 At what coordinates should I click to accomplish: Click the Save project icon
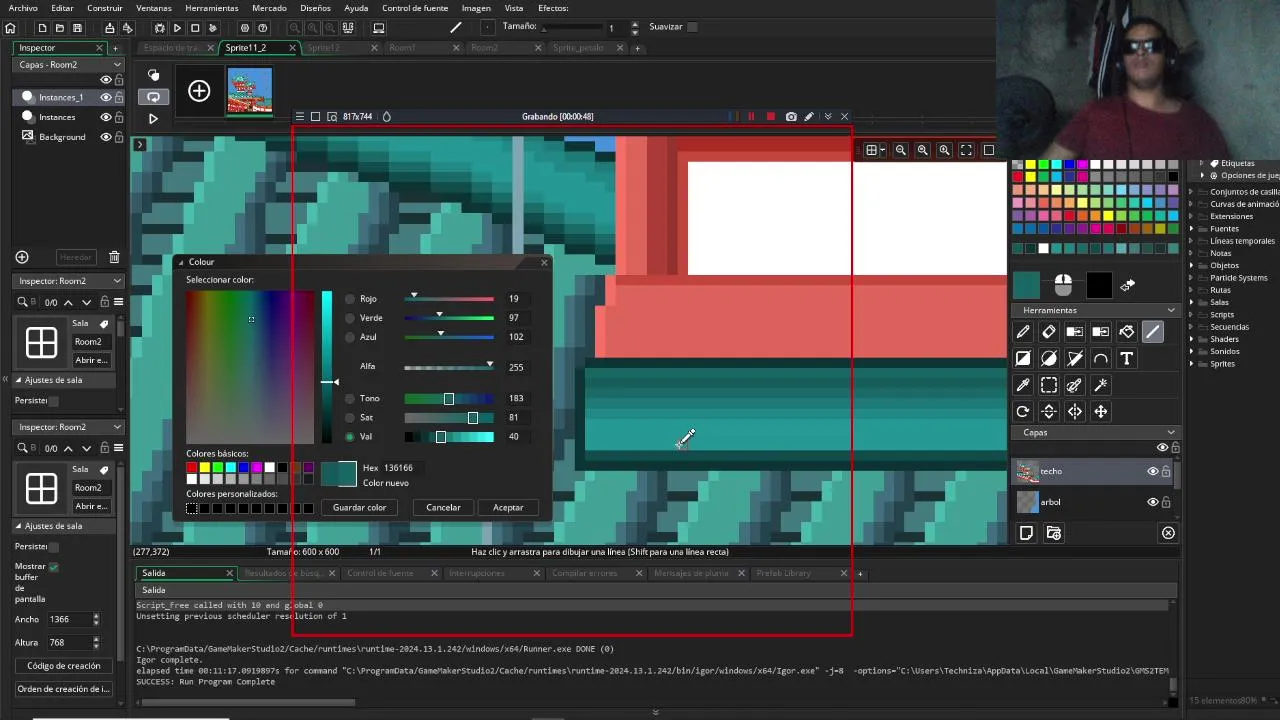pos(78,28)
